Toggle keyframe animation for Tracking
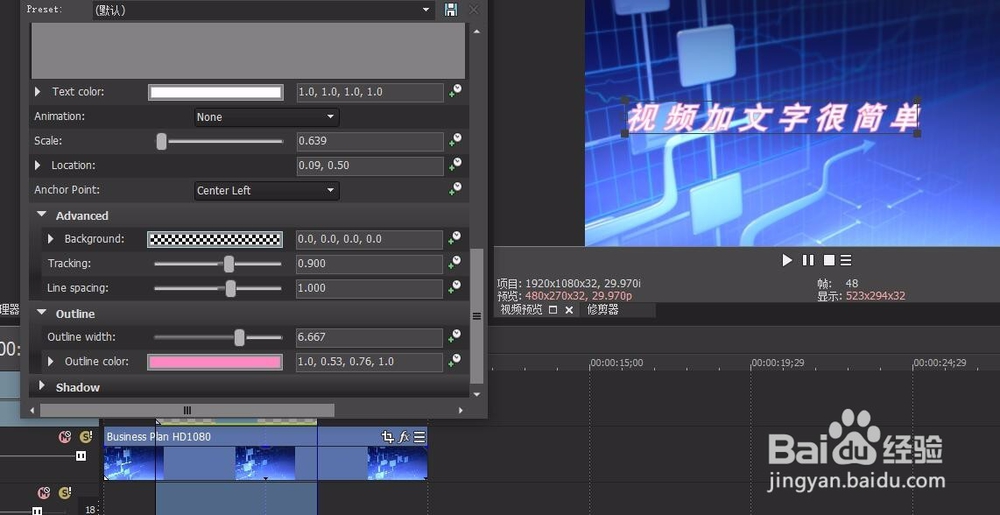The height and width of the screenshot is (515, 1000). point(455,263)
